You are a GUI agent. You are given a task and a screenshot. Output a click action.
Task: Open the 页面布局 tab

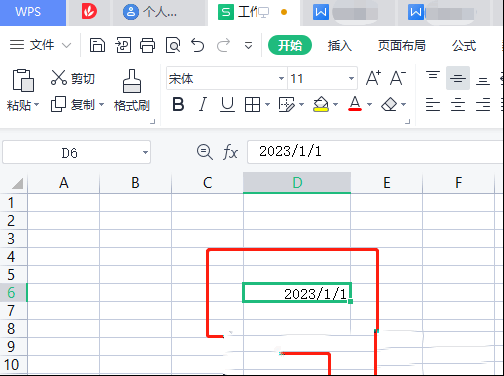pyautogui.click(x=402, y=45)
